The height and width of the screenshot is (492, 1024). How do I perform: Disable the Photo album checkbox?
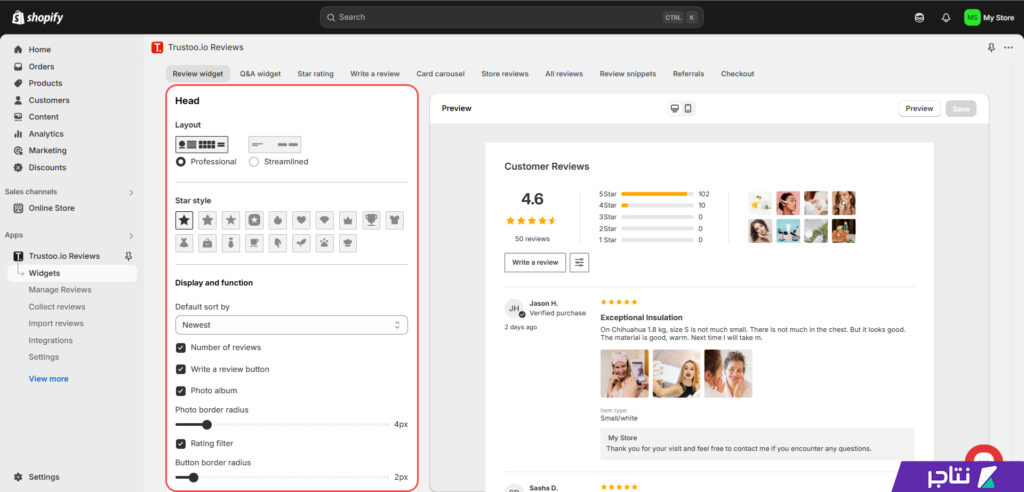pos(181,391)
